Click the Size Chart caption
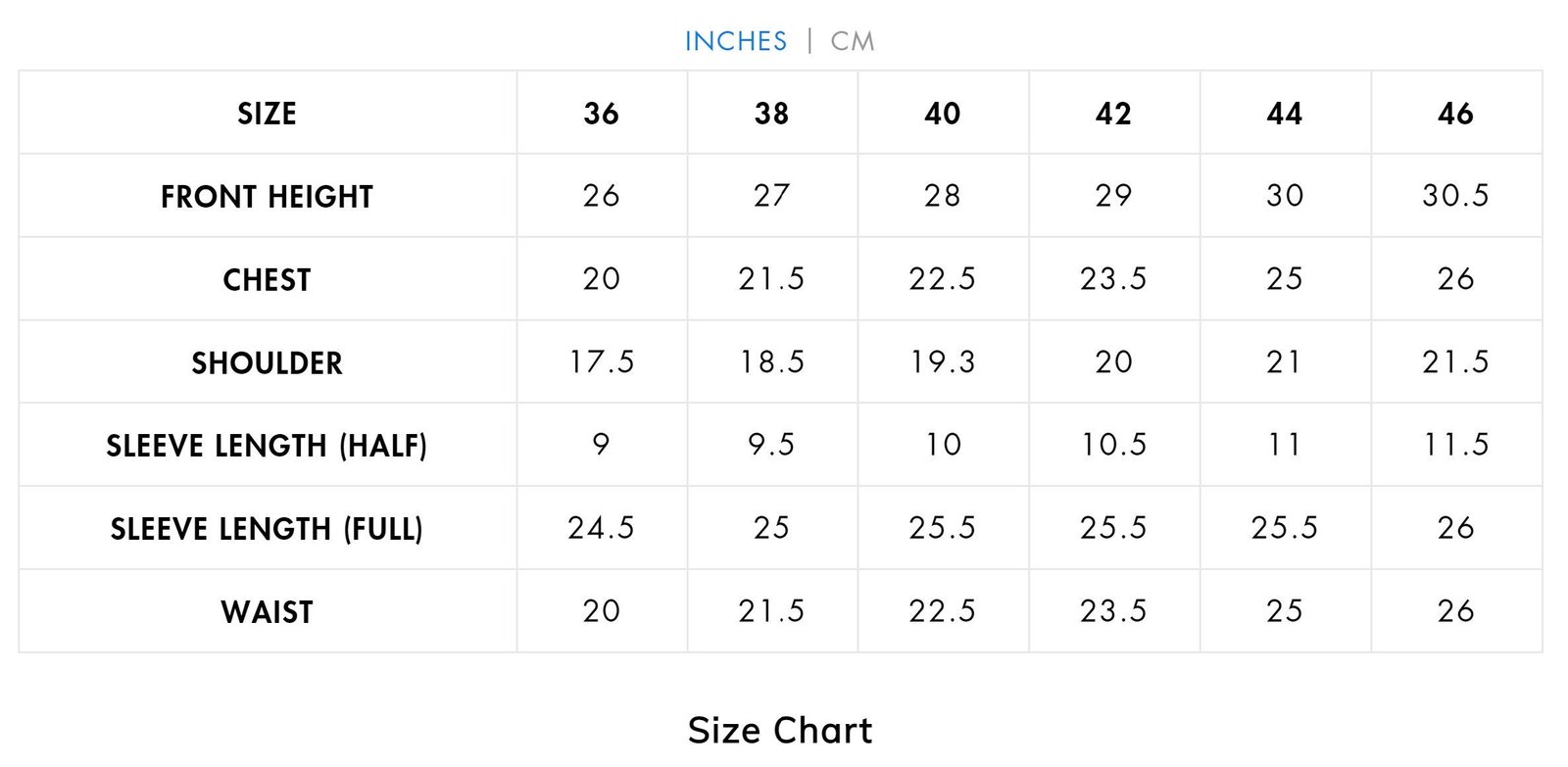1568x767 pixels. (x=780, y=730)
